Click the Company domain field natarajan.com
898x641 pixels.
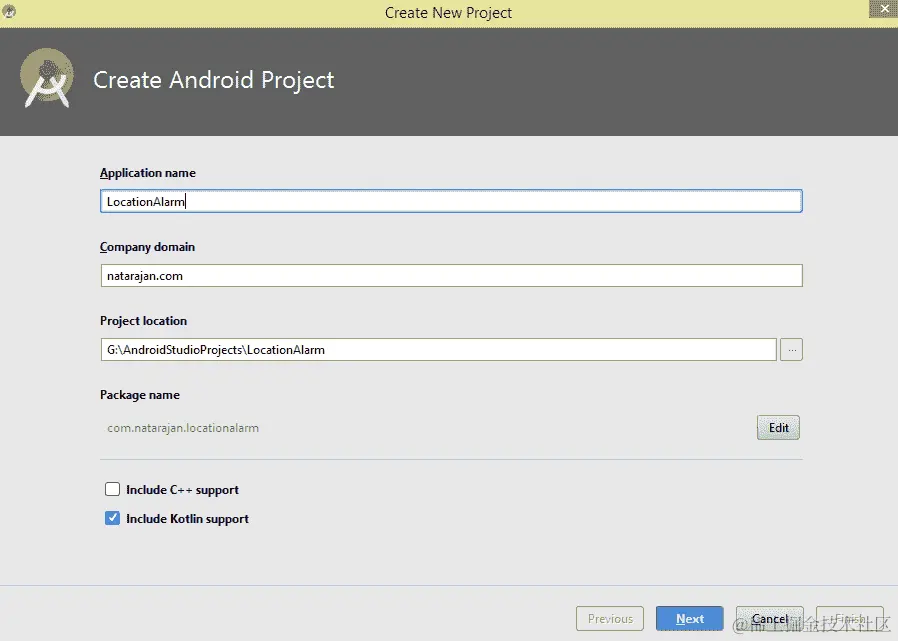[x=451, y=276]
